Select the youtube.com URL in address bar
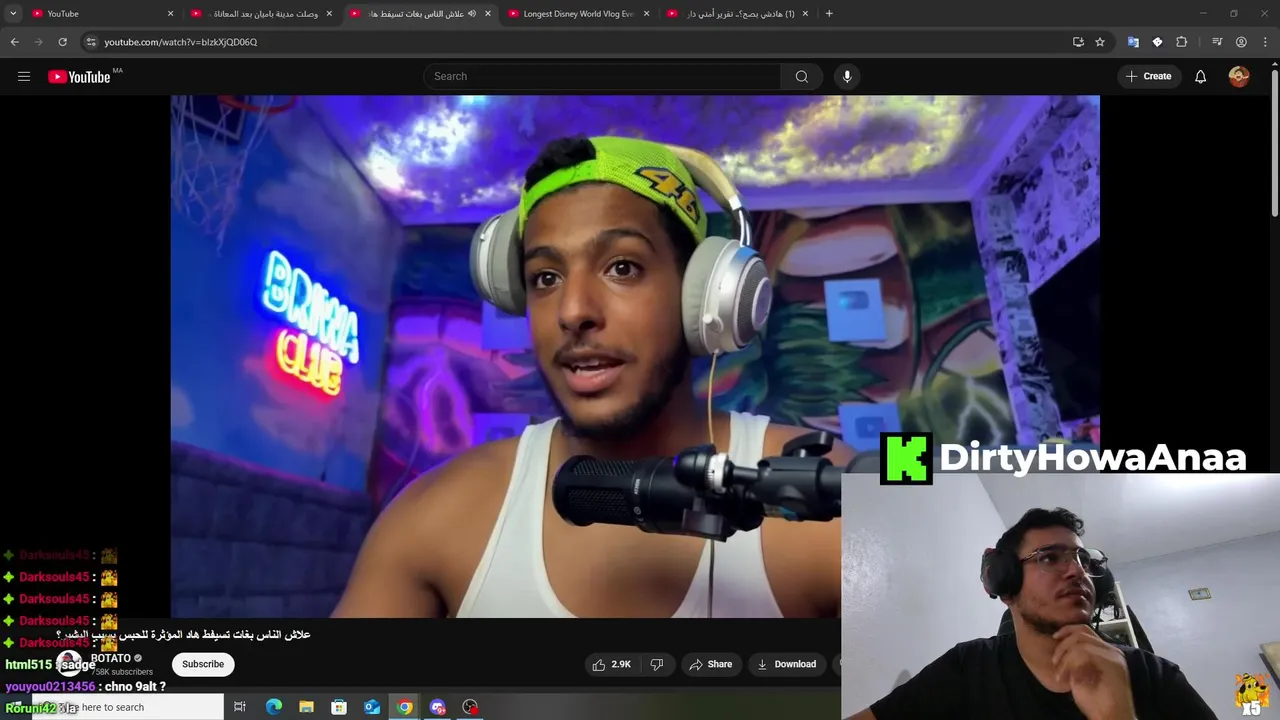Image resolution: width=1280 pixels, height=720 pixels. click(181, 42)
